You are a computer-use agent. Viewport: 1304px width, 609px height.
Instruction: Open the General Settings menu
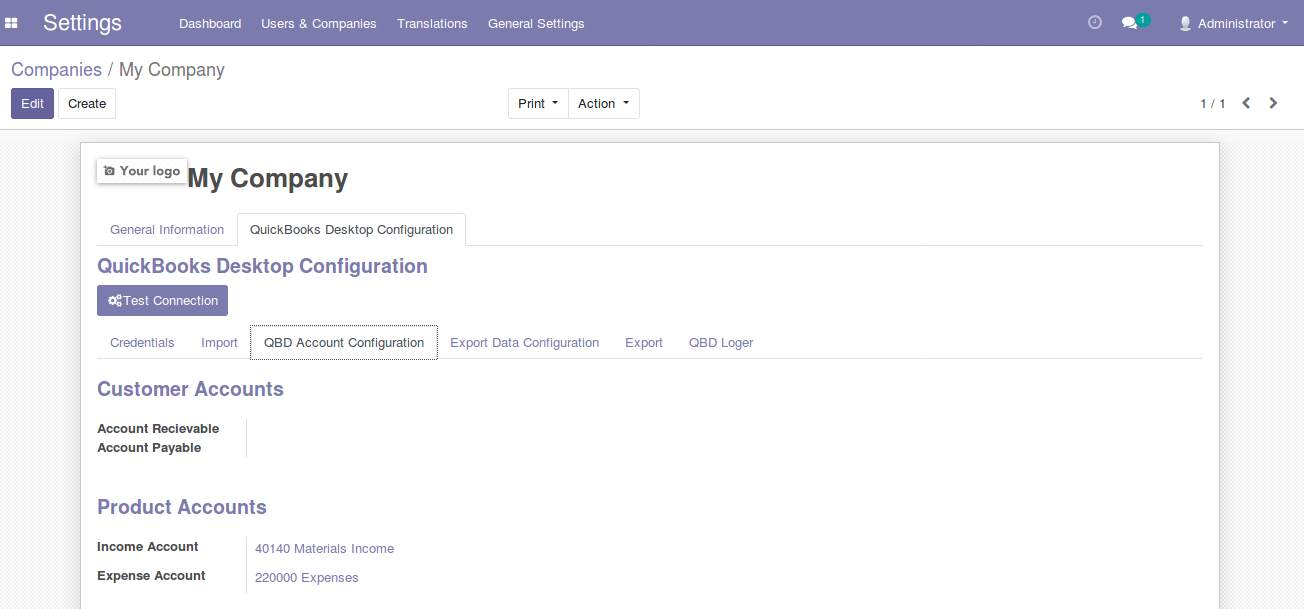coord(536,23)
